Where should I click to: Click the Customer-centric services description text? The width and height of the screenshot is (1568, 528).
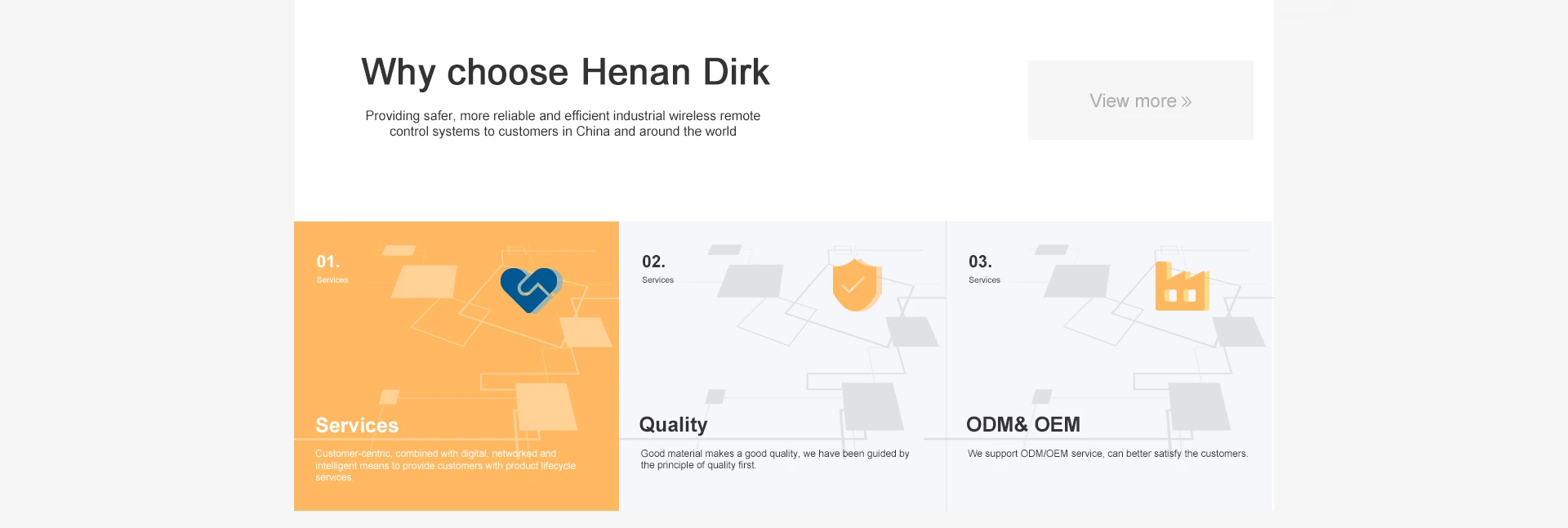pos(445,465)
